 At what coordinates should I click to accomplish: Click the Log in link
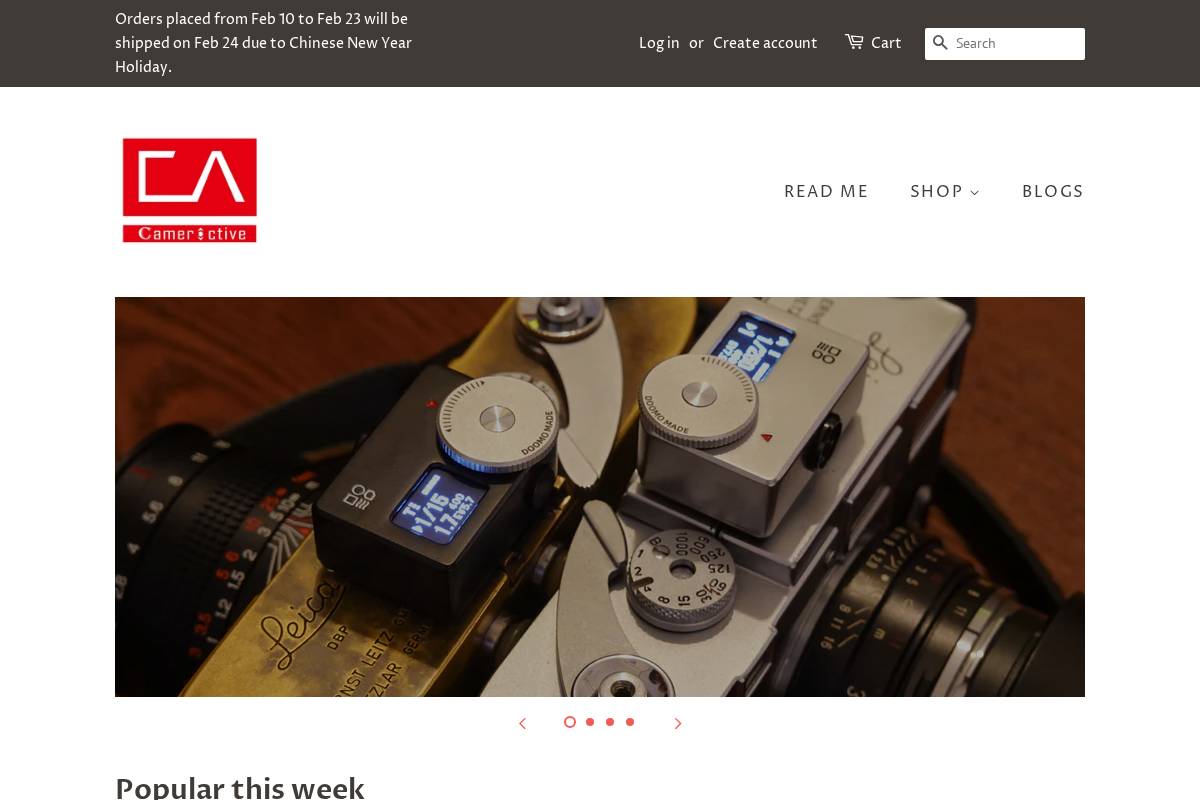(659, 43)
